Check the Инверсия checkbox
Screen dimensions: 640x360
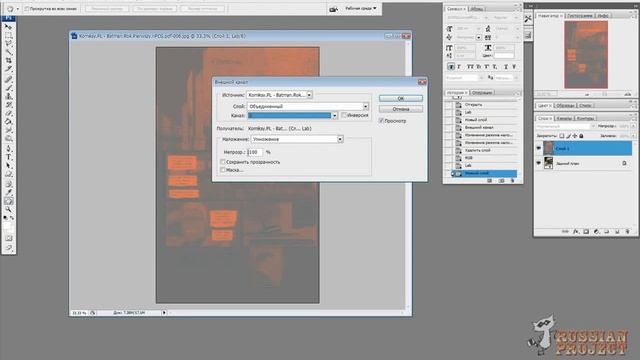[344, 115]
